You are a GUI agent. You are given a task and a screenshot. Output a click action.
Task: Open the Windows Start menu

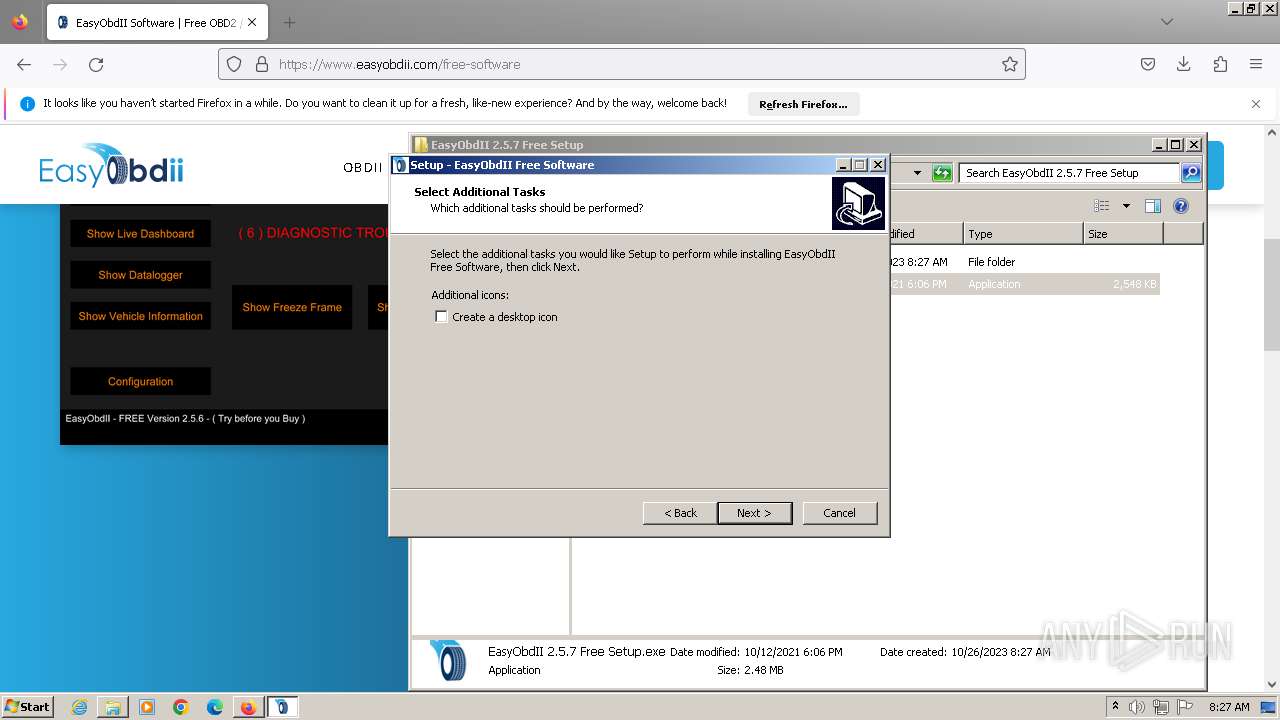tap(28, 706)
